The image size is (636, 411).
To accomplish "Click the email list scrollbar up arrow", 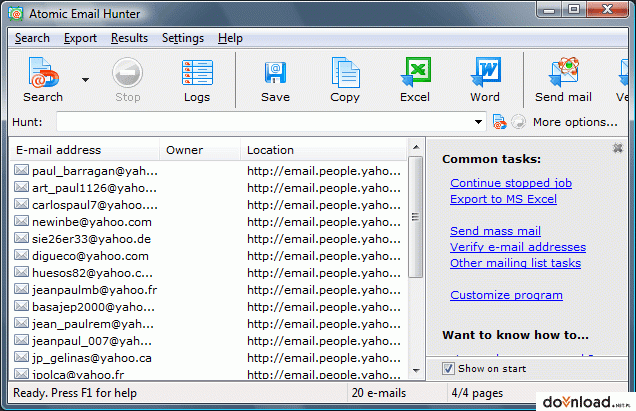I will pos(416,147).
